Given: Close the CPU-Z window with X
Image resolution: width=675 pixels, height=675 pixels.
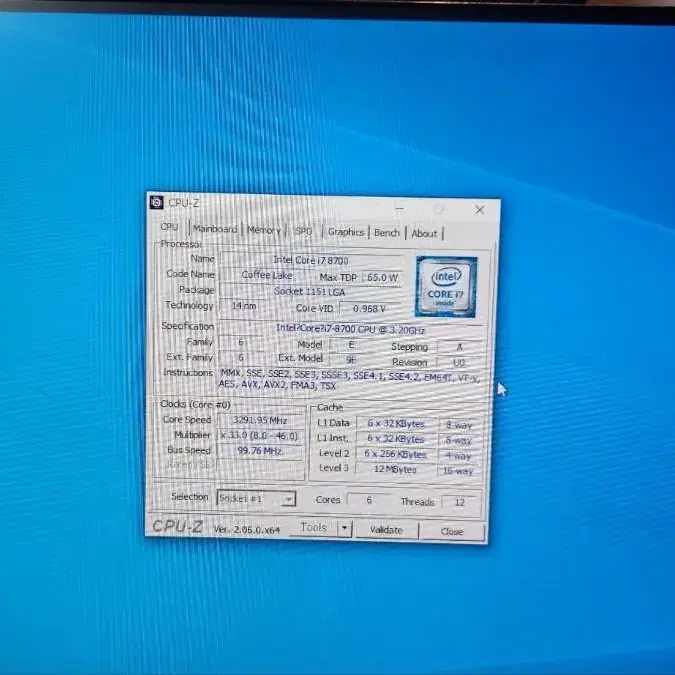Looking at the screenshot, I should click(x=480, y=210).
